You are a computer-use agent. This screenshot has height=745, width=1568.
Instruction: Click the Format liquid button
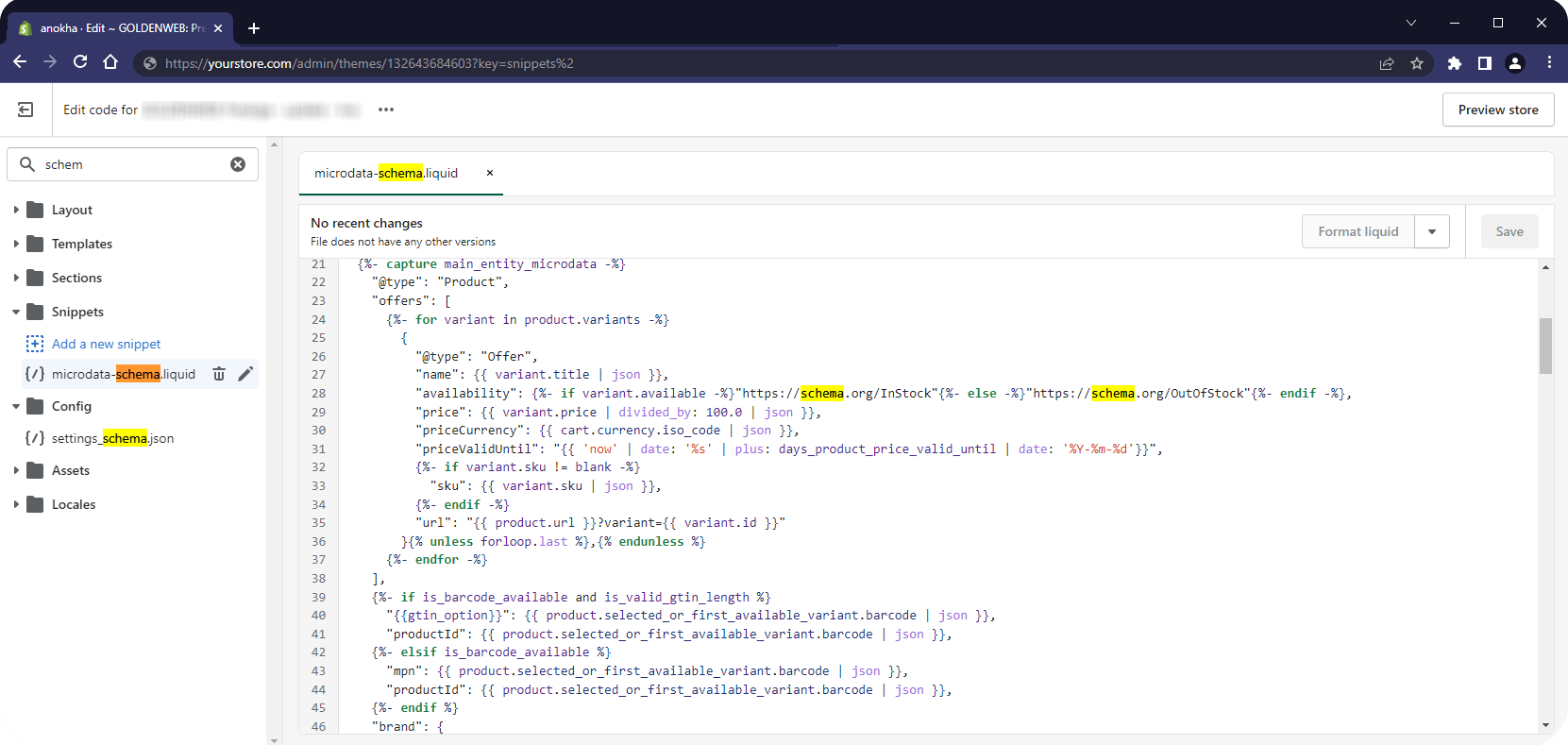pyautogui.click(x=1358, y=231)
